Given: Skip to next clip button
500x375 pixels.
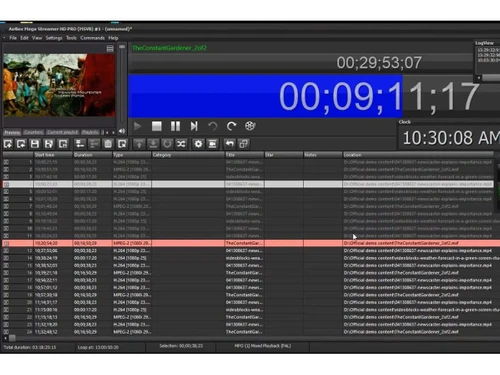Looking at the screenshot, I should coord(194,126).
